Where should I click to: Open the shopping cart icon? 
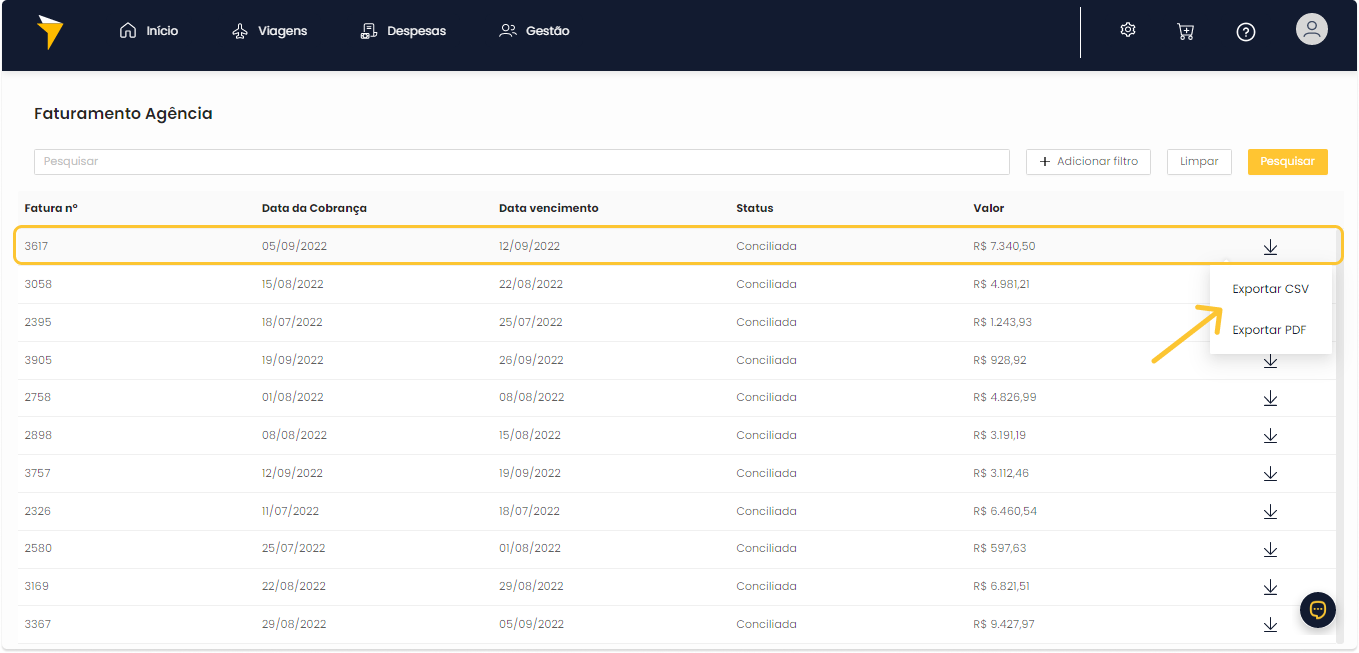point(1186,31)
